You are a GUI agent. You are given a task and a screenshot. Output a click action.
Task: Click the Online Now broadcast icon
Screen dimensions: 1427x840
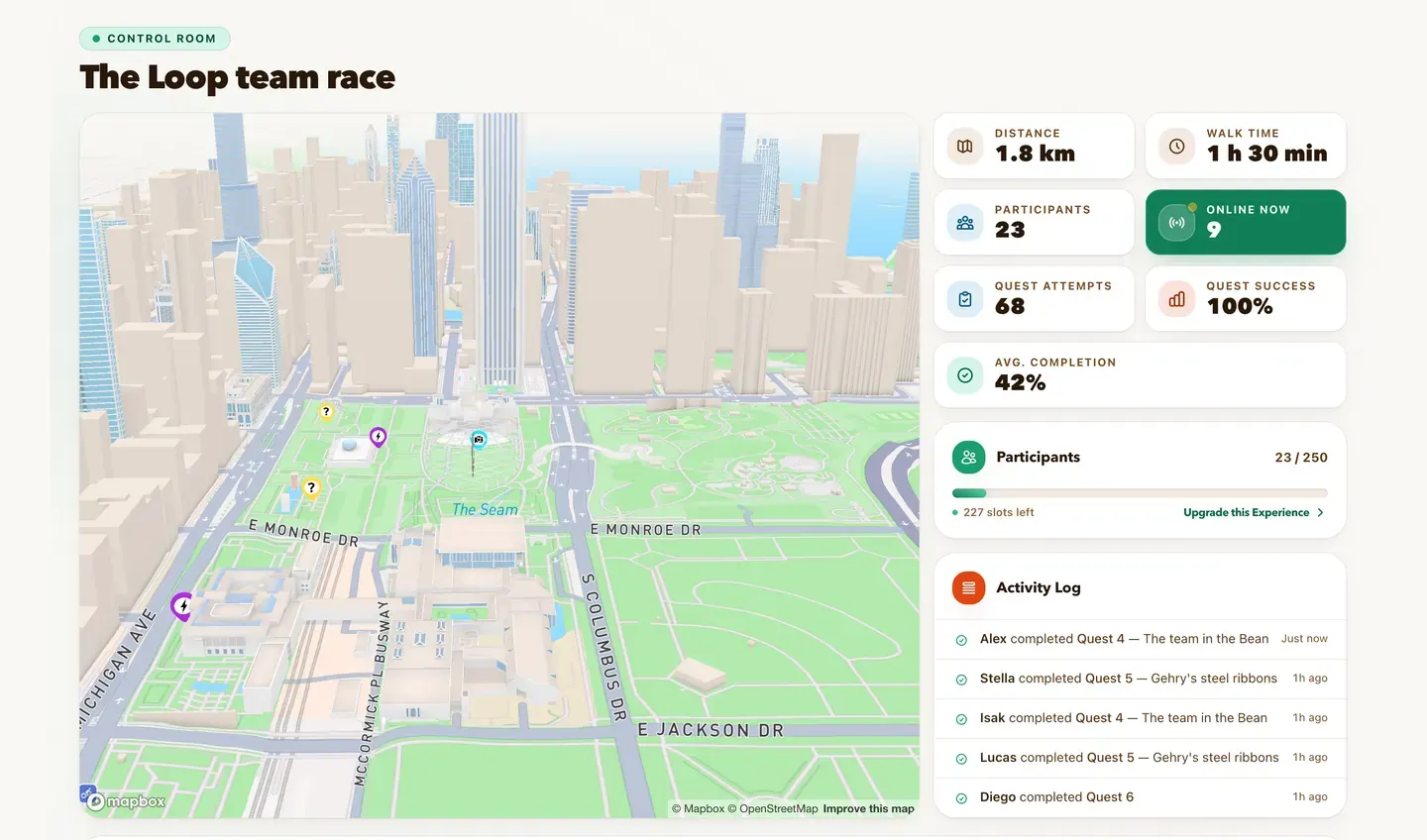point(1176,223)
